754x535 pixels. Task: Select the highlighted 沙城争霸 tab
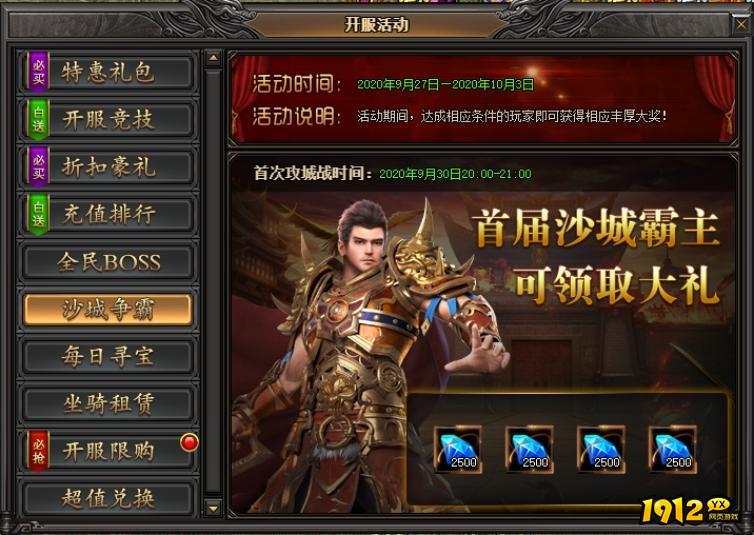coord(108,309)
